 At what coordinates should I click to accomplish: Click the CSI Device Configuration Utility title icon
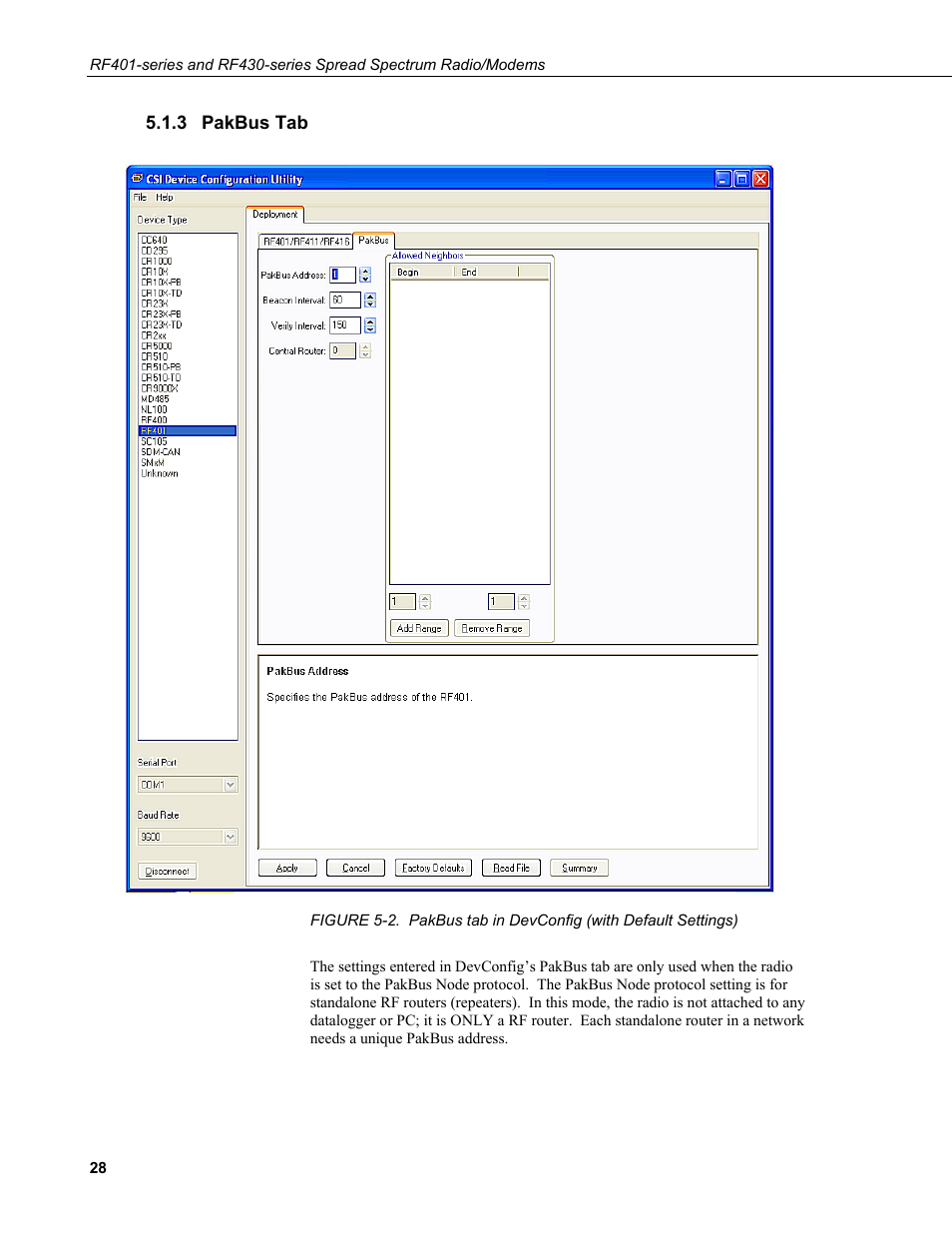(x=138, y=179)
